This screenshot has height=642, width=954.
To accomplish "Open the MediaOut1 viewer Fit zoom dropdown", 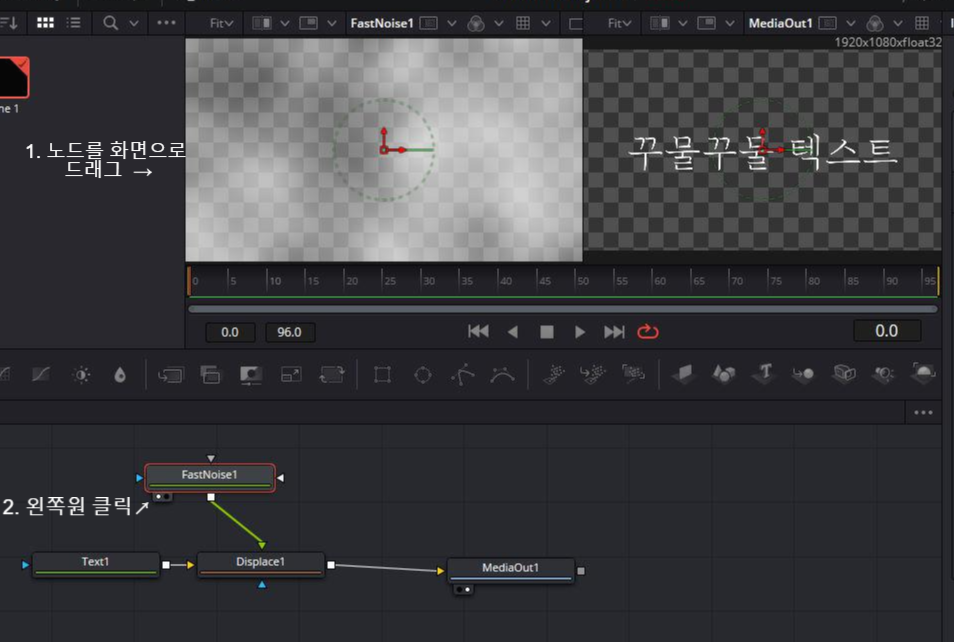I will tap(619, 23).
